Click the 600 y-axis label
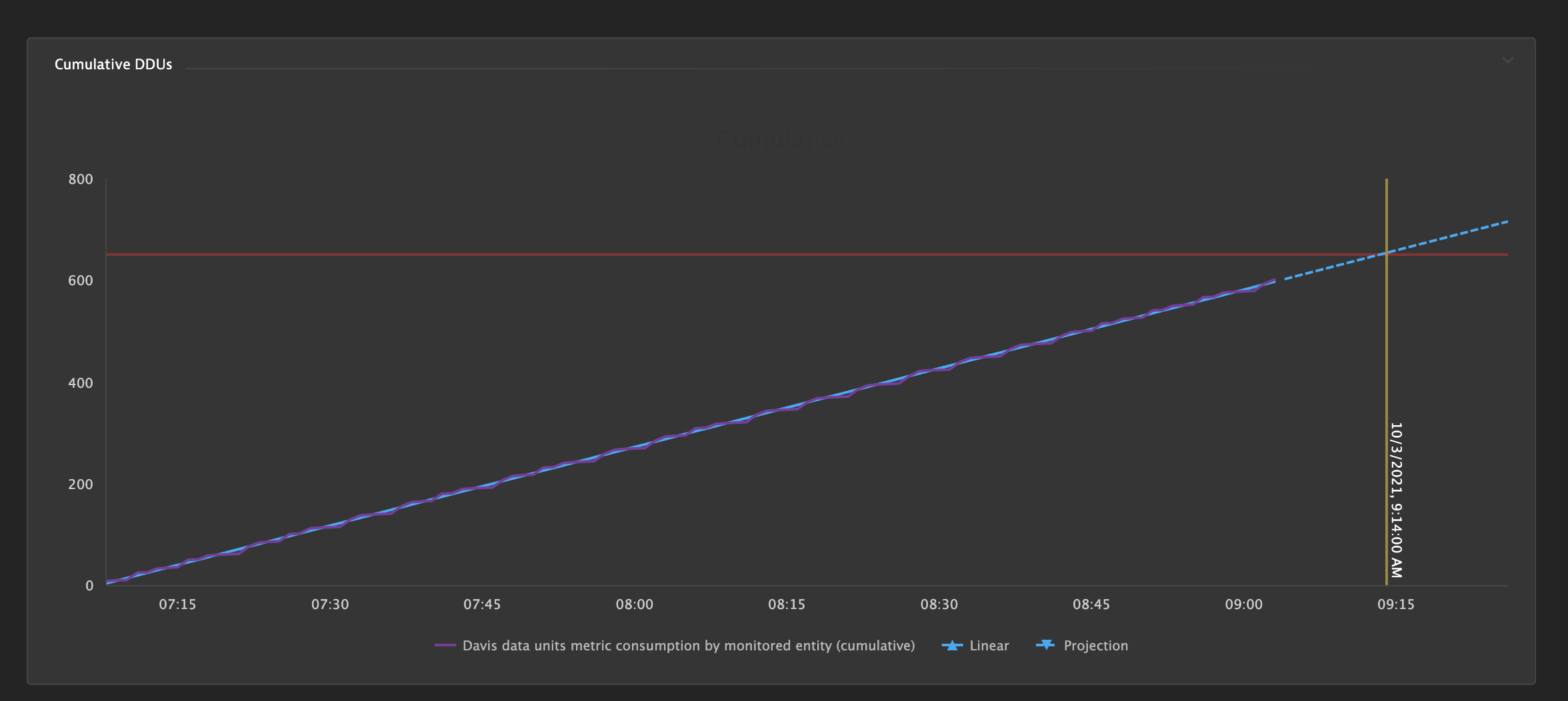1568x701 pixels. click(81, 281)
